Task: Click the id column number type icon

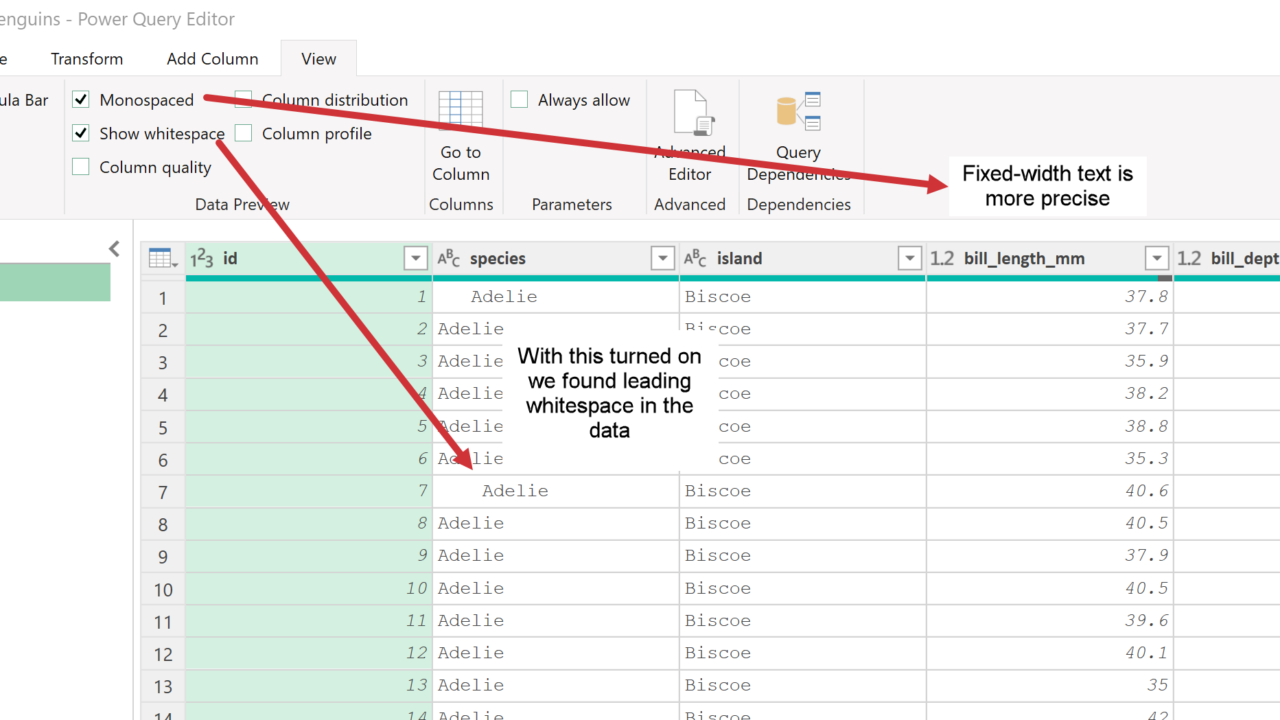Action: coord(201,259)
